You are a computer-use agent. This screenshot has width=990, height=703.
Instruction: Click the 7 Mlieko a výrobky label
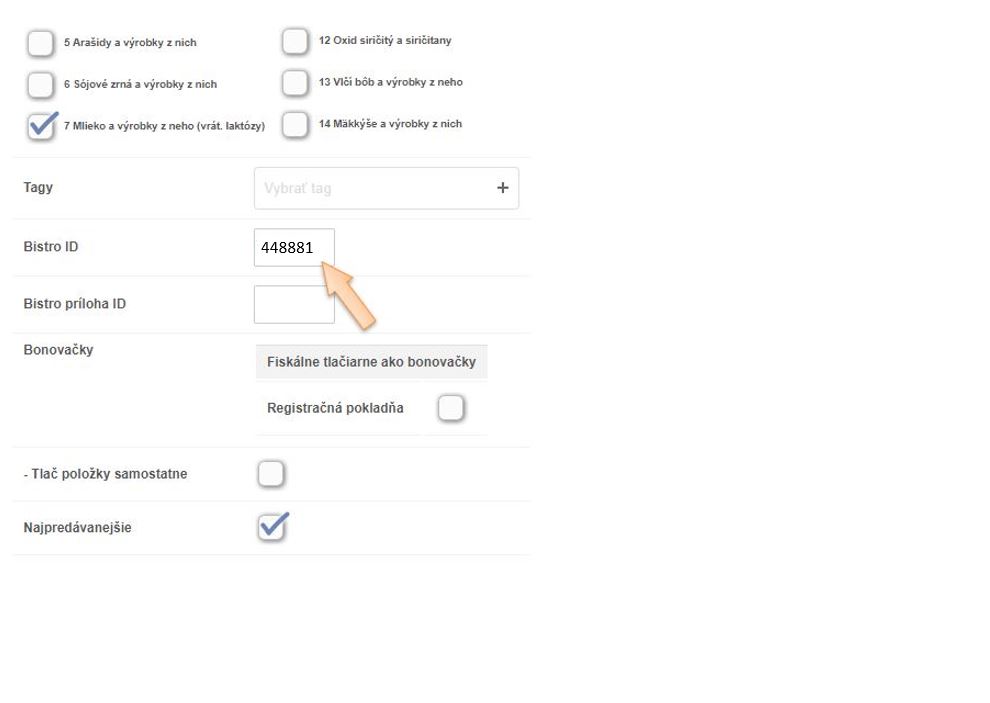click(x=164, y=126)
